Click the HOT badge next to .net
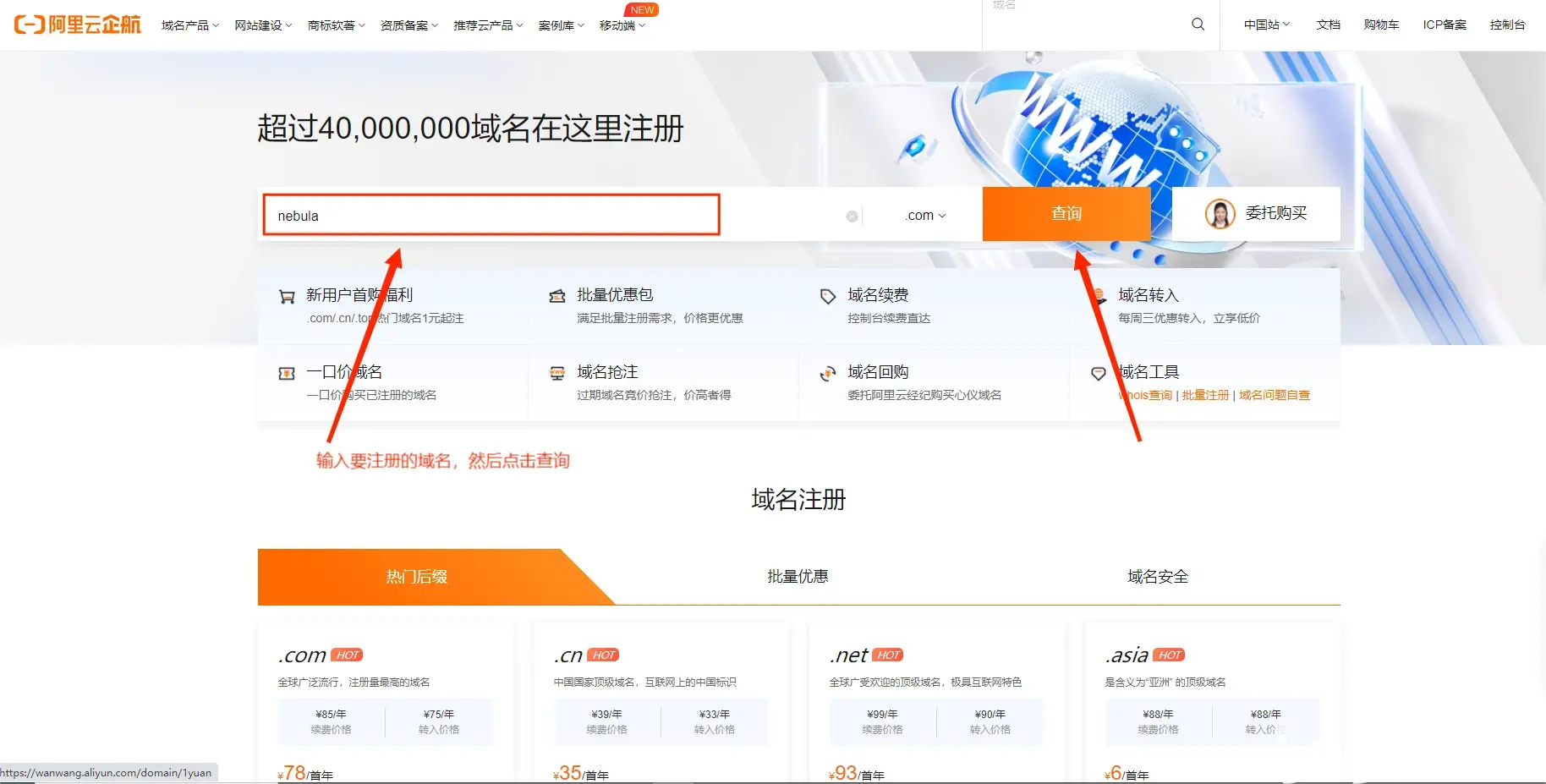The height and width of the screenshot is (784, 1546). click(888, 655)
